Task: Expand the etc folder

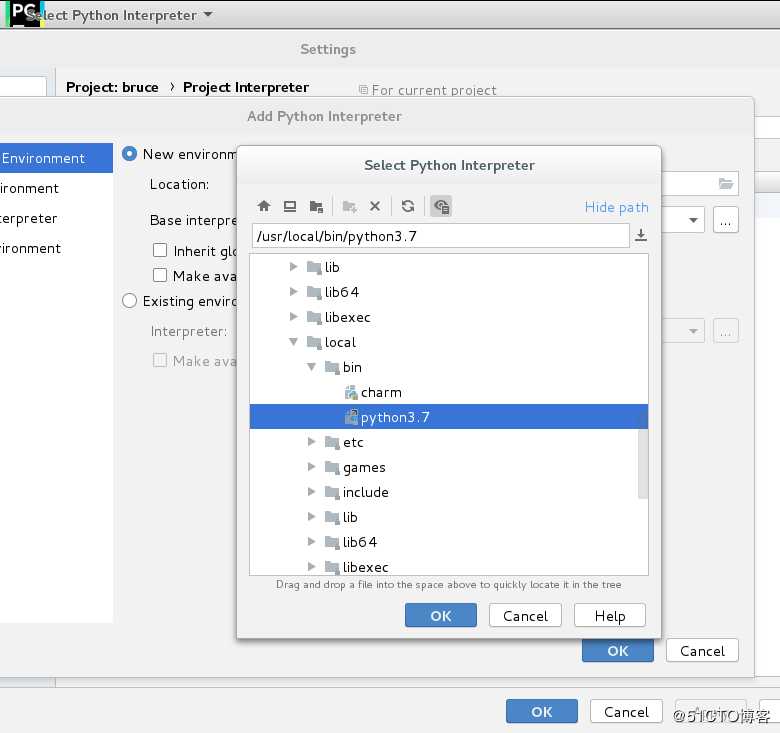Action: click(x=311, y=442)
